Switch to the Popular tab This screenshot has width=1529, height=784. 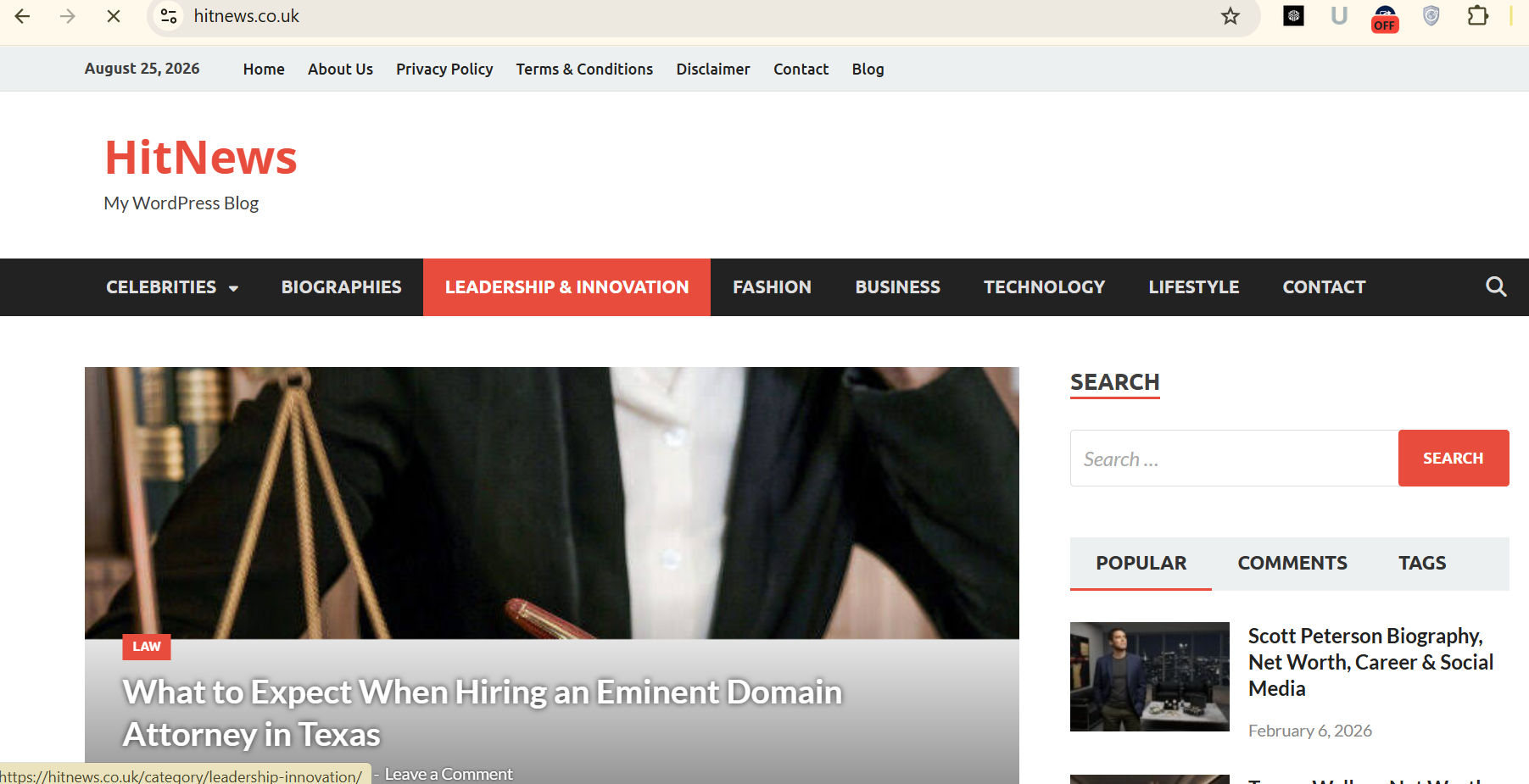pyautogui.click(x=1141, y=564)
